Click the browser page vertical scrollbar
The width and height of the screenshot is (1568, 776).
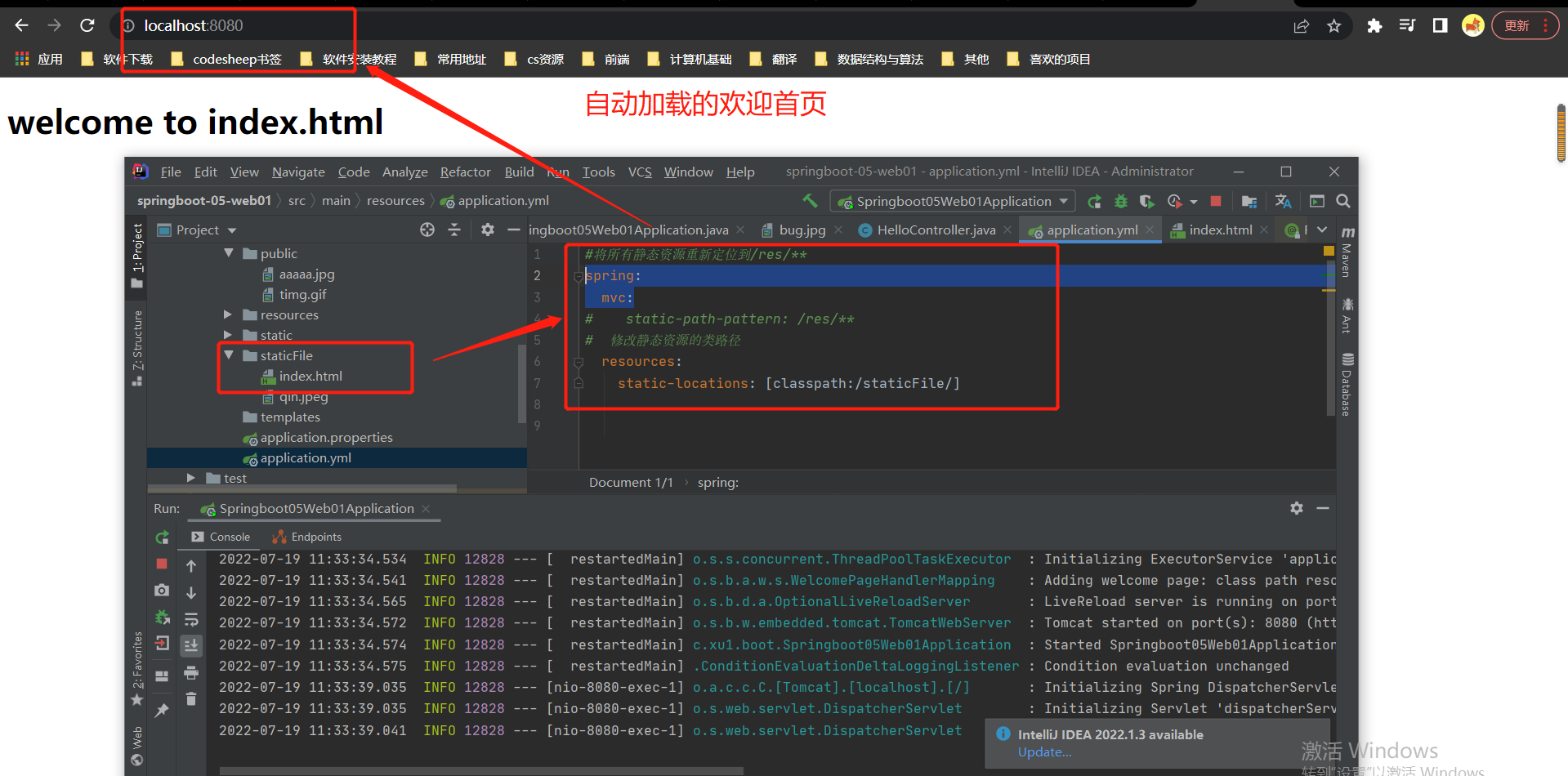(1561, 133)
